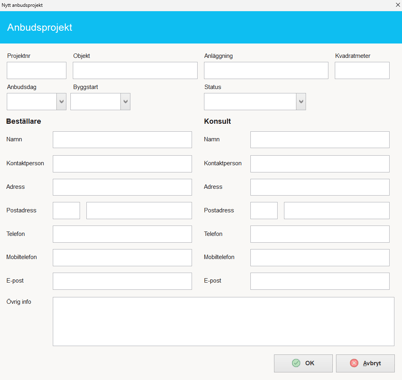Click the Konsult Mobiltelefon field

point(320,258)
